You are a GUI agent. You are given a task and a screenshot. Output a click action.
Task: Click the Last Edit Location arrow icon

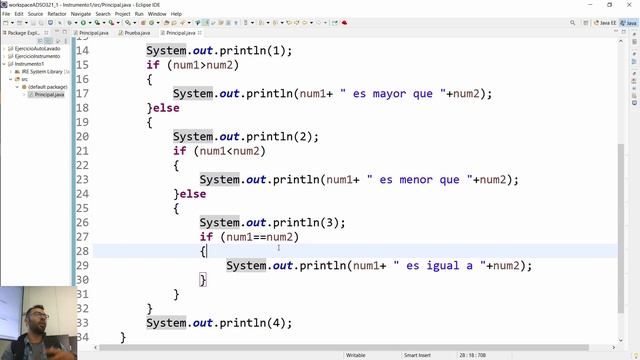pos(289,23)
